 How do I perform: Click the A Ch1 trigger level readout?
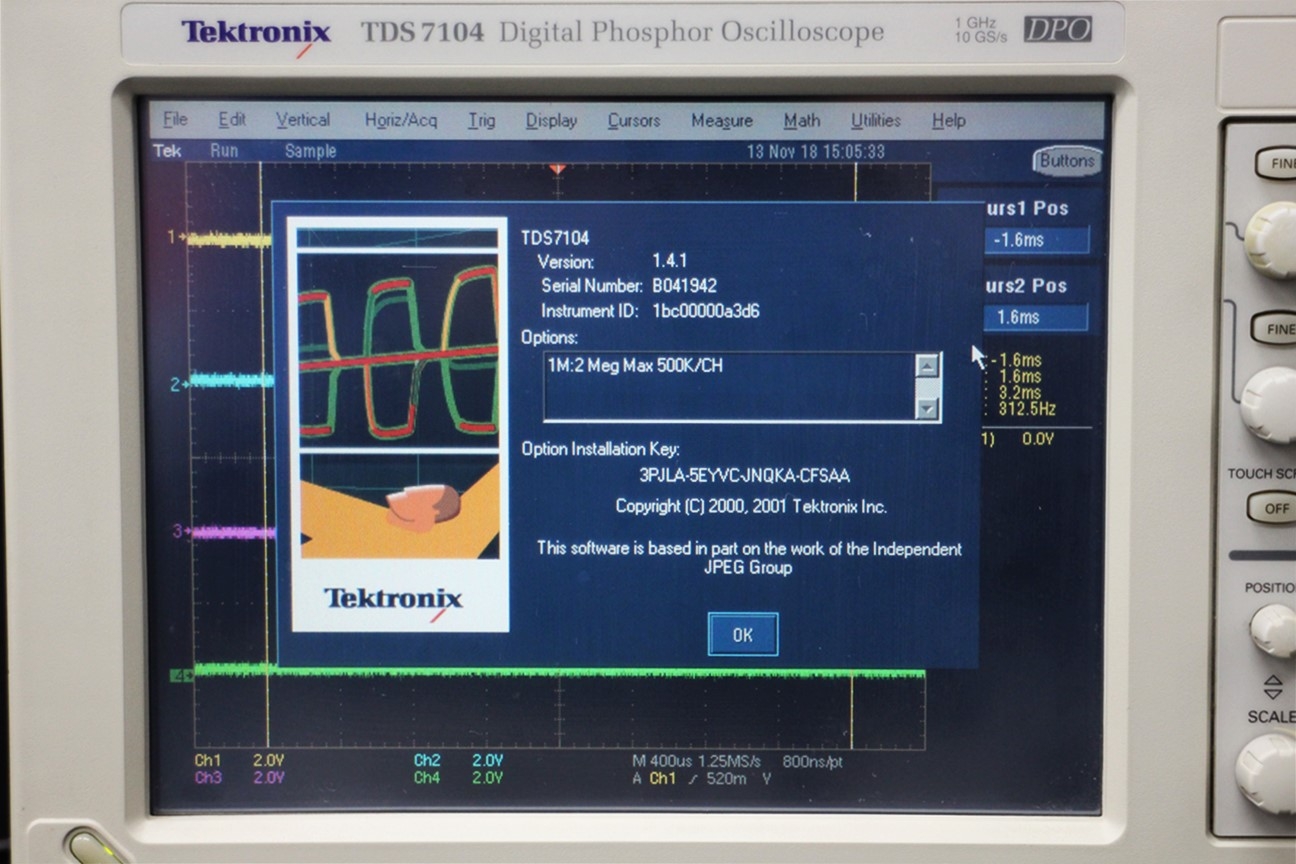pyautogui.click(x=702, y=778)
